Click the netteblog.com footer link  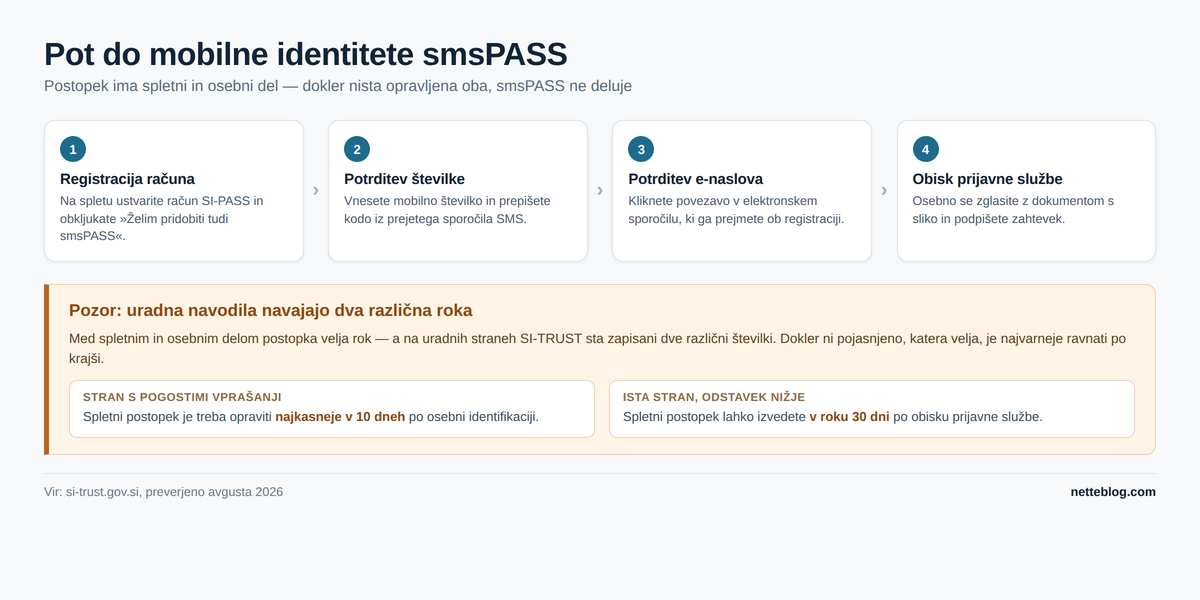click(x=1113, y=492)
